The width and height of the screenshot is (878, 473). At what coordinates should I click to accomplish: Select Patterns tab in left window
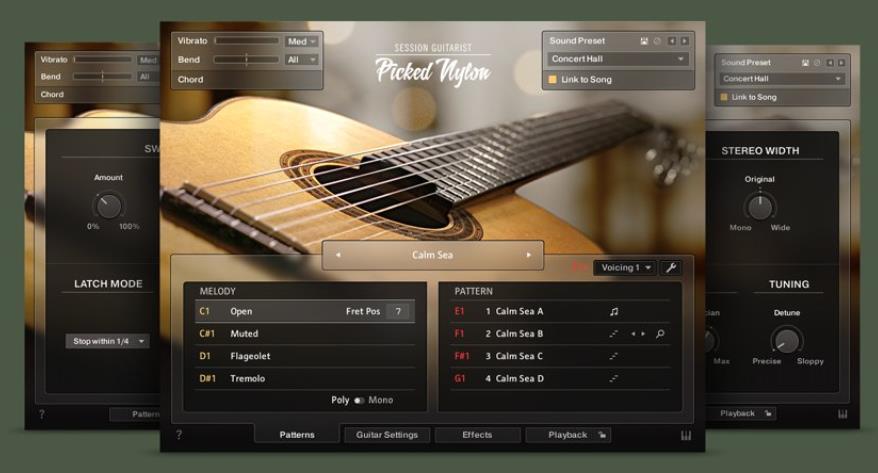[x=135, y=414]
